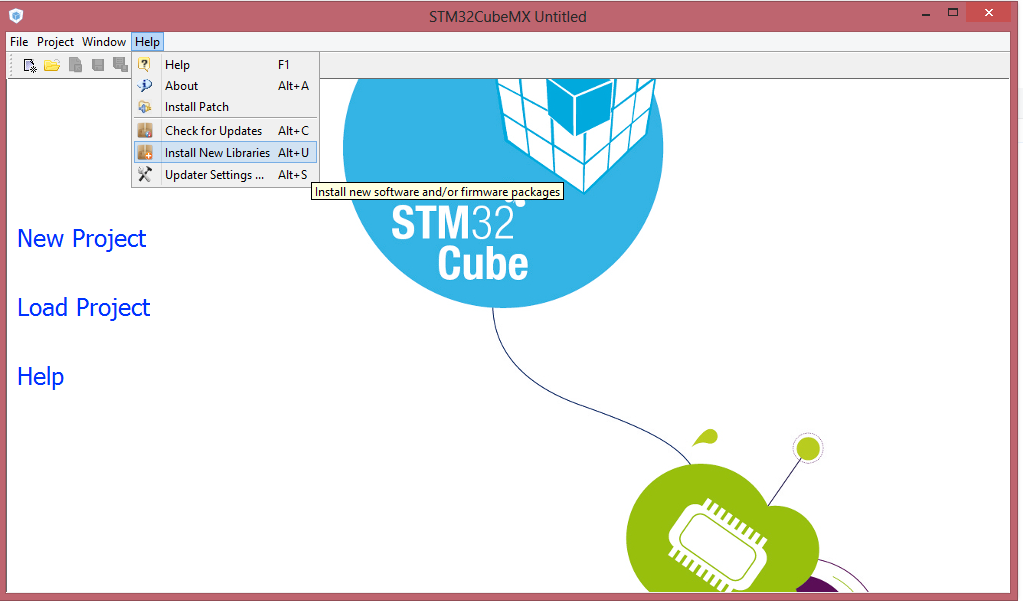Click the Updater Settings tools icon

[145, 174]
